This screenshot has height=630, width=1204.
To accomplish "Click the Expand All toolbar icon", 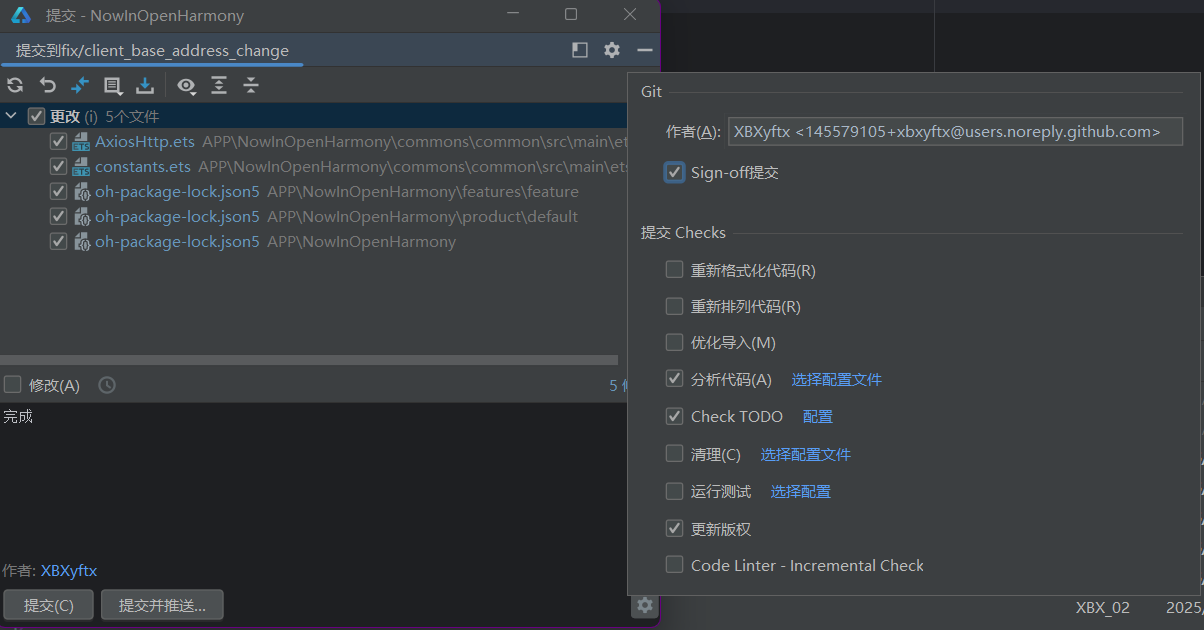I will (x=219, y=86).
